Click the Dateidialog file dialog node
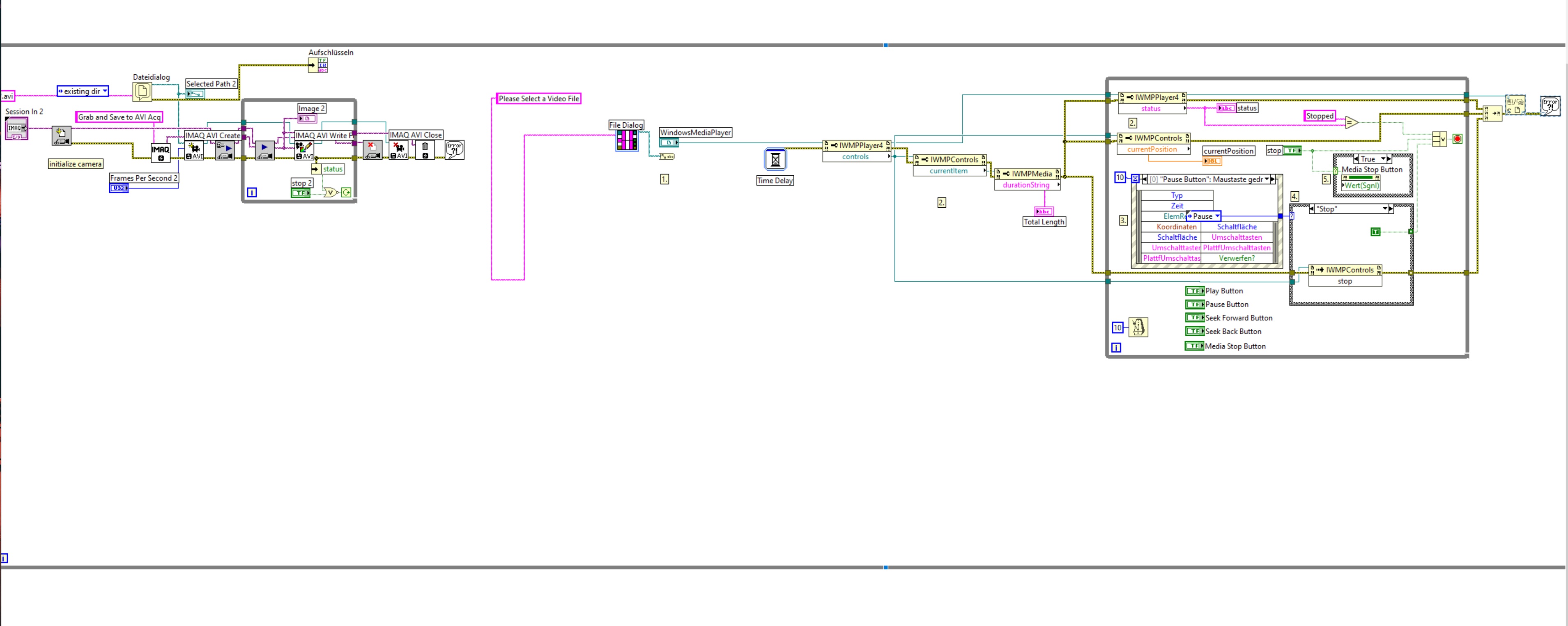 tap(142, 92)
